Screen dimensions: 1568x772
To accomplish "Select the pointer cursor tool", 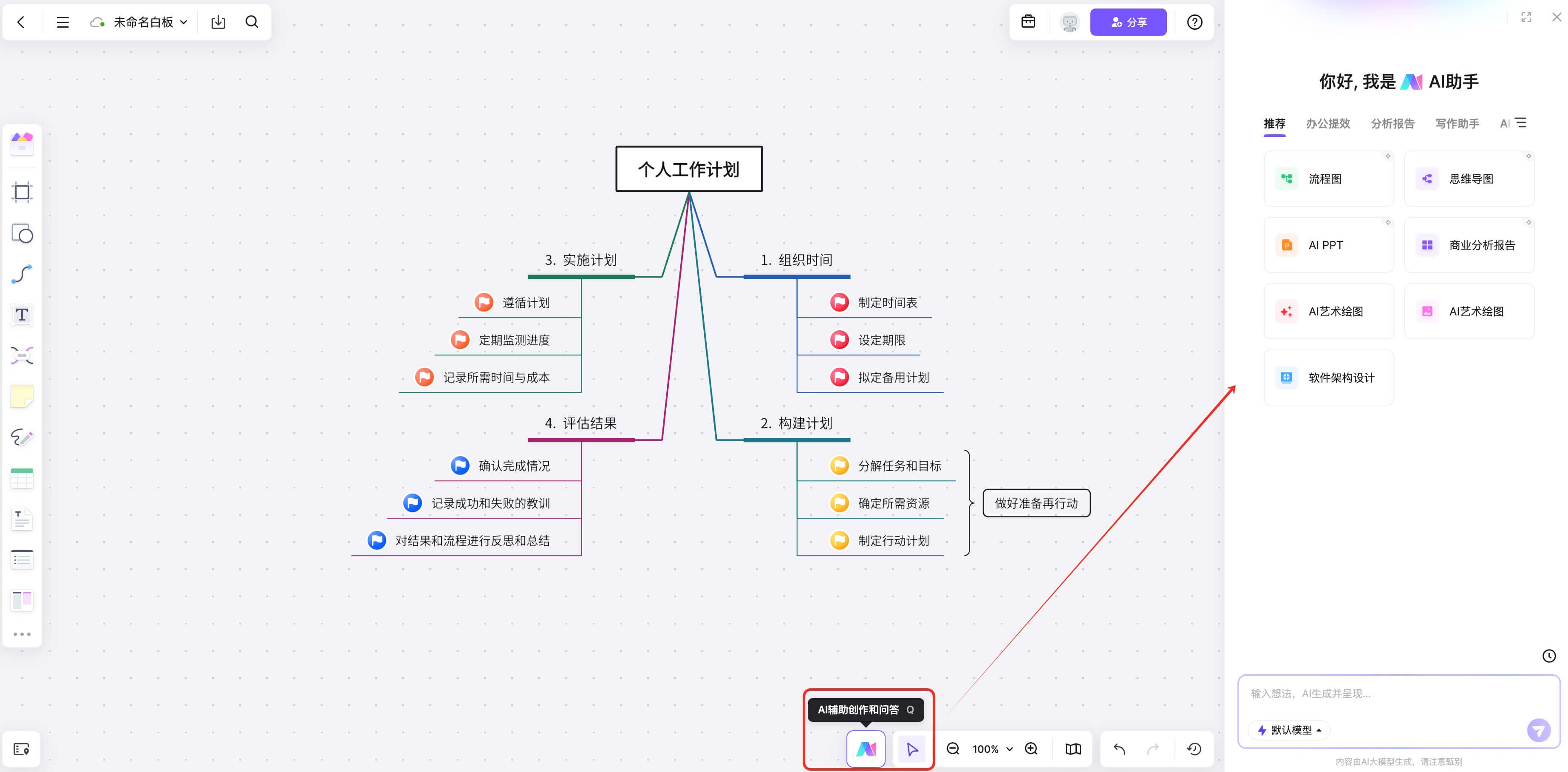I will (912, 749).
